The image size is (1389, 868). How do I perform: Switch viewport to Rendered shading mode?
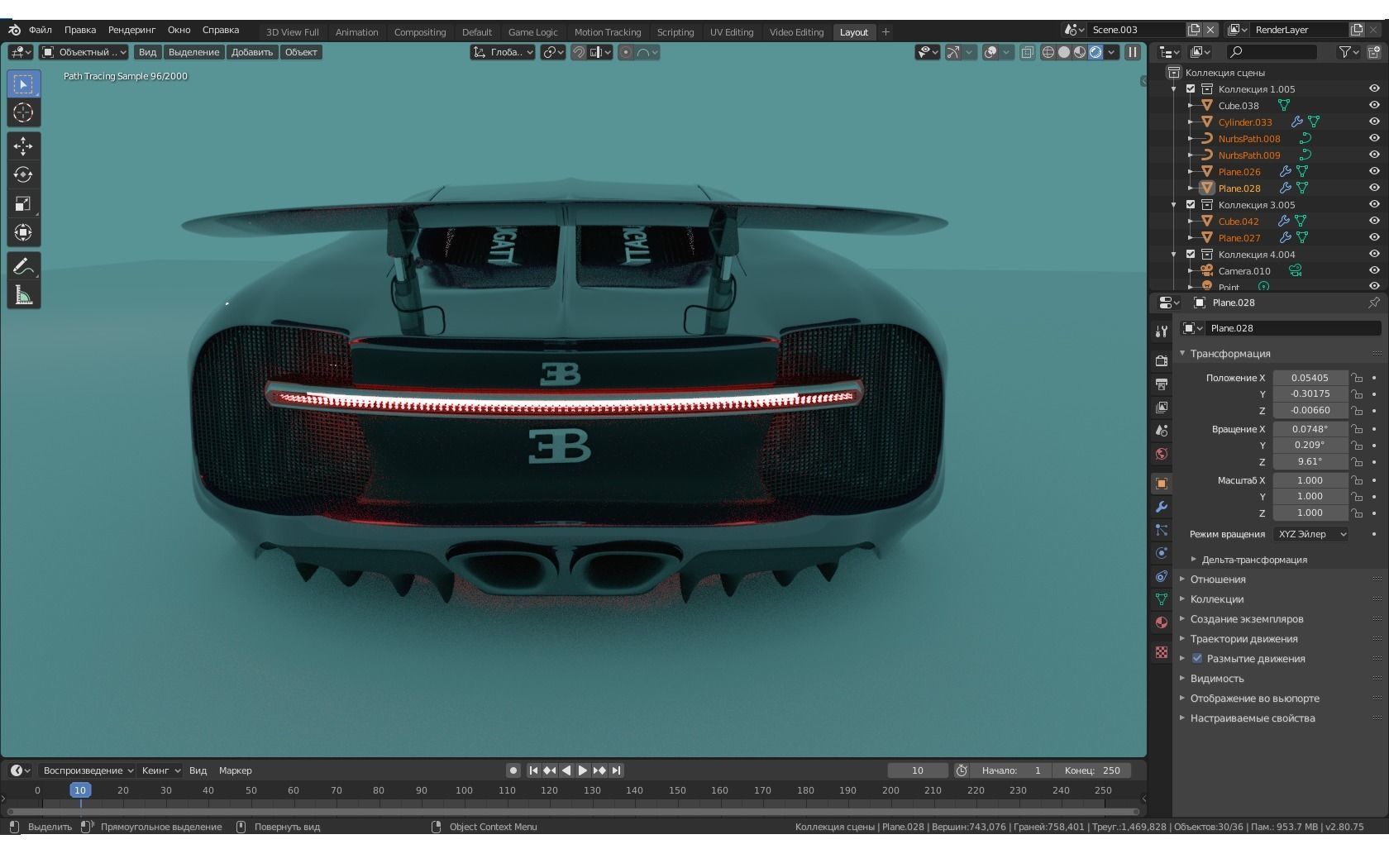(x=1095, y=51)
